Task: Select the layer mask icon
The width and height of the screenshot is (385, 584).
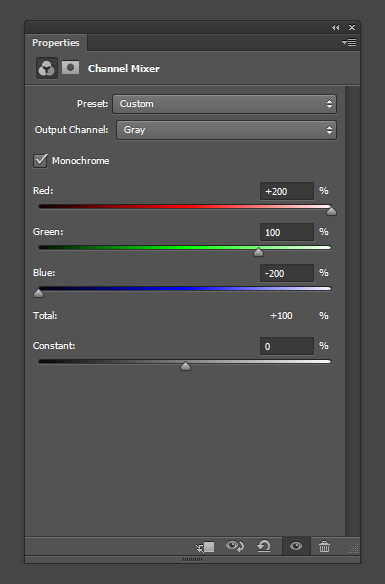Action: coord(70,68)
